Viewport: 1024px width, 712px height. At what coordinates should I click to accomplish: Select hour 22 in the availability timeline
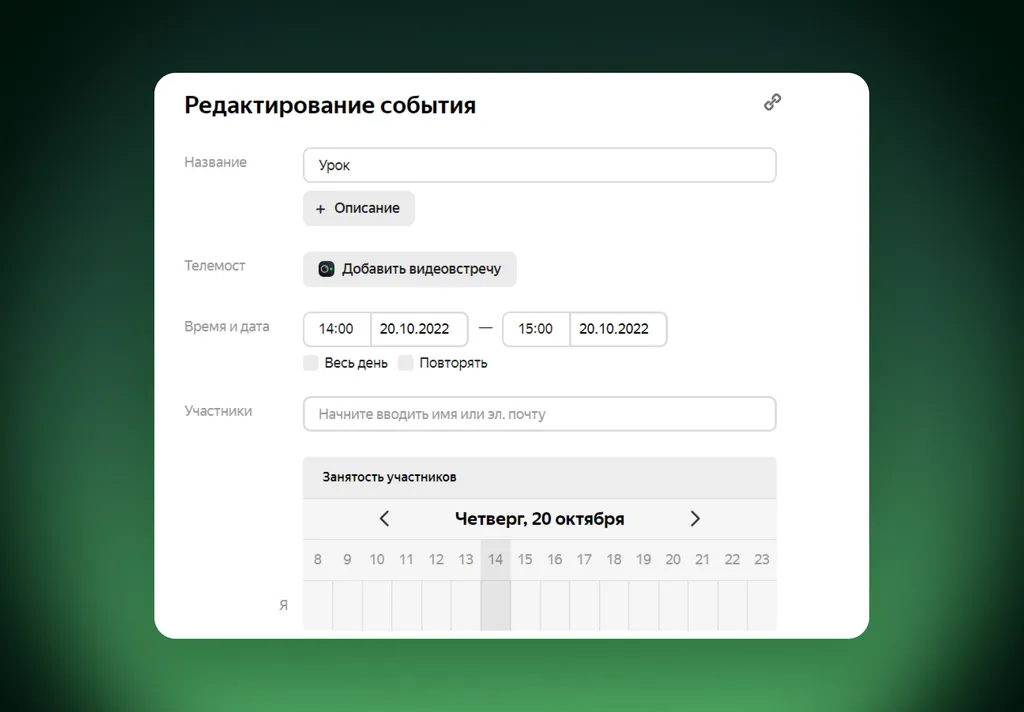[732, 560]
